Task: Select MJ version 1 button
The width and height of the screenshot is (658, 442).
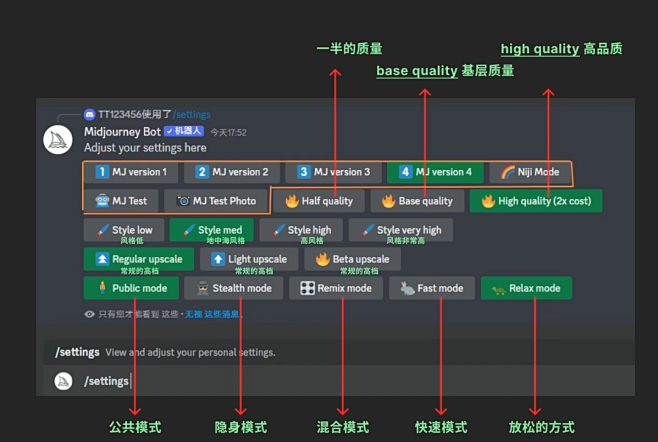Action: click(131, 172)
